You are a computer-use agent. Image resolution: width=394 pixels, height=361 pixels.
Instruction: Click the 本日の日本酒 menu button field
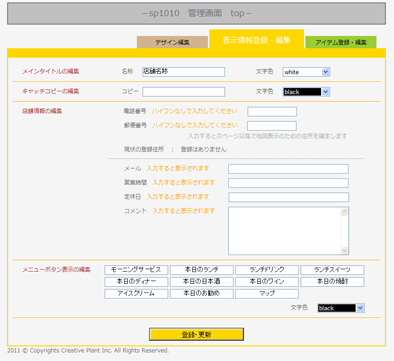click(x=202, y=282)
